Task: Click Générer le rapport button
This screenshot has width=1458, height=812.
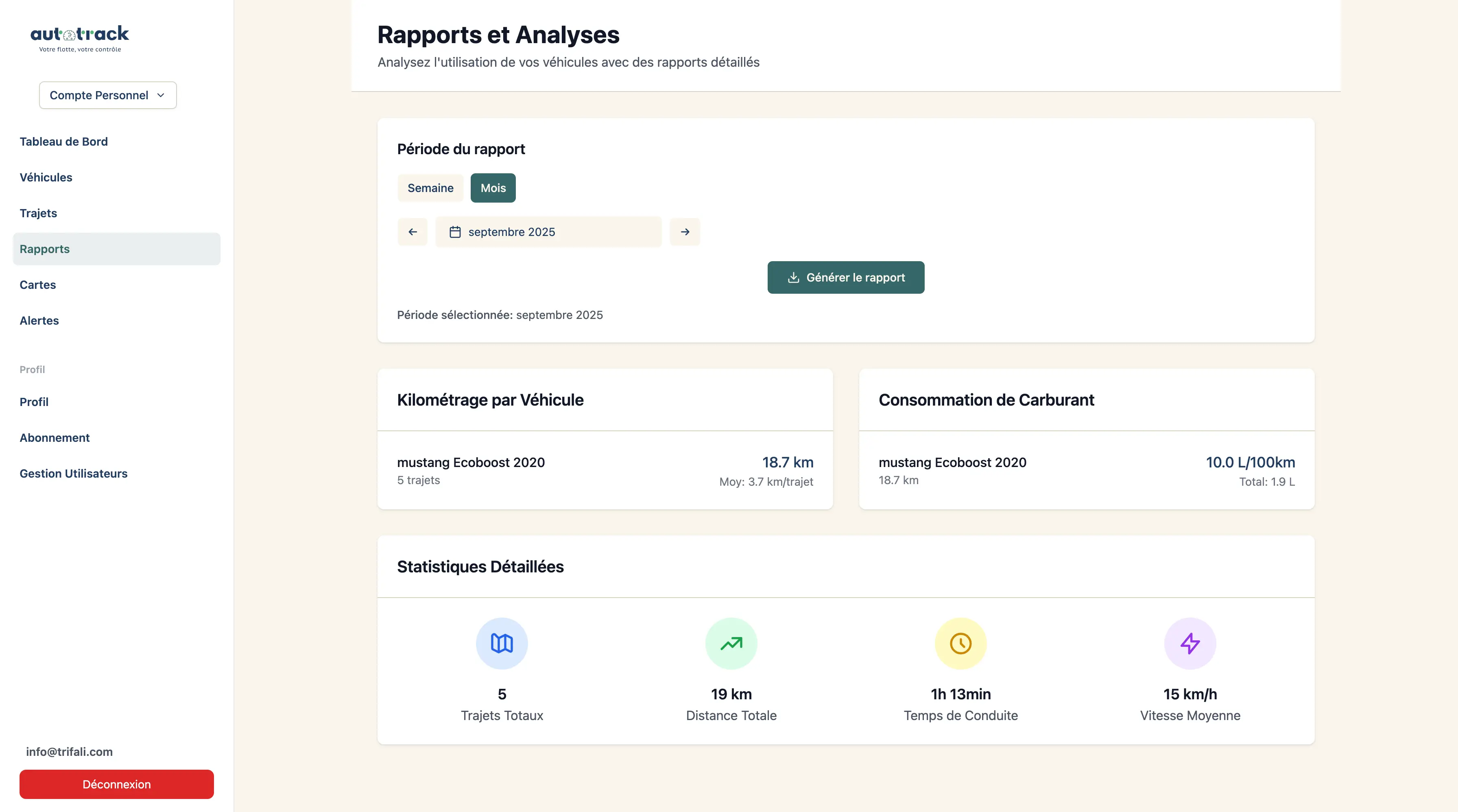Action: pos(846,277)
